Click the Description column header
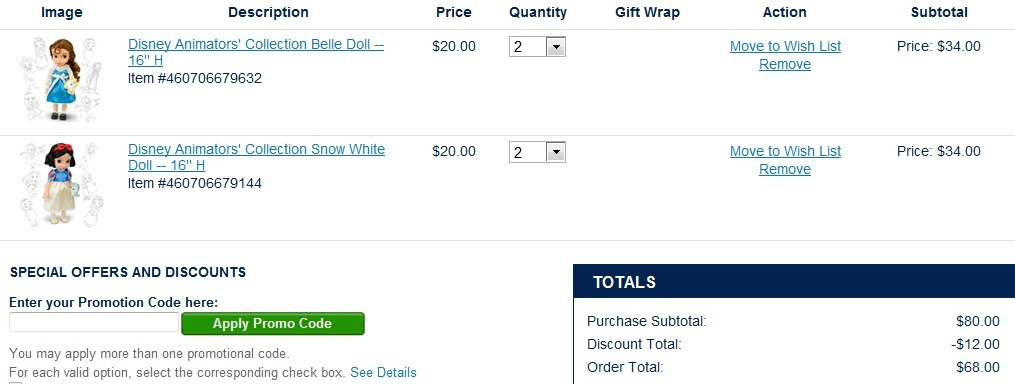 coord(268,12)
